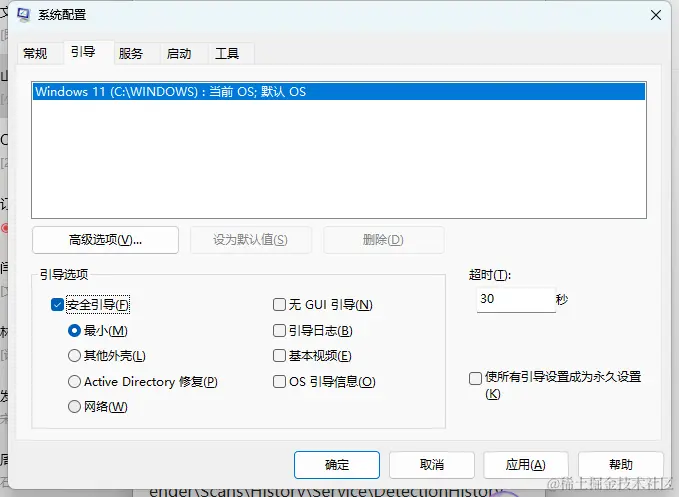679x497 pixels.
Task: Enable the 基本视频(E) checkbox
Action: pyautogui.click(x=279, y=356)
